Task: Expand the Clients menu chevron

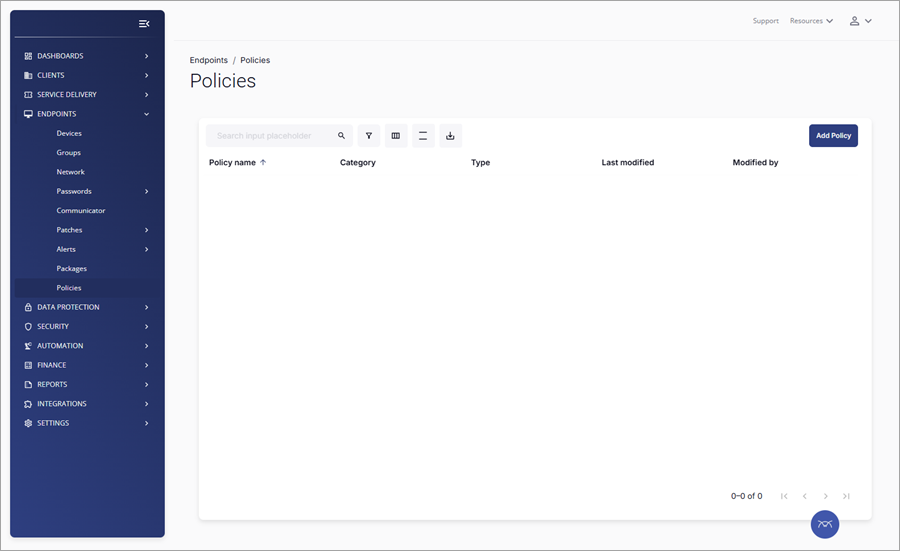Action: pyautogui.click(x=146, y=75)
